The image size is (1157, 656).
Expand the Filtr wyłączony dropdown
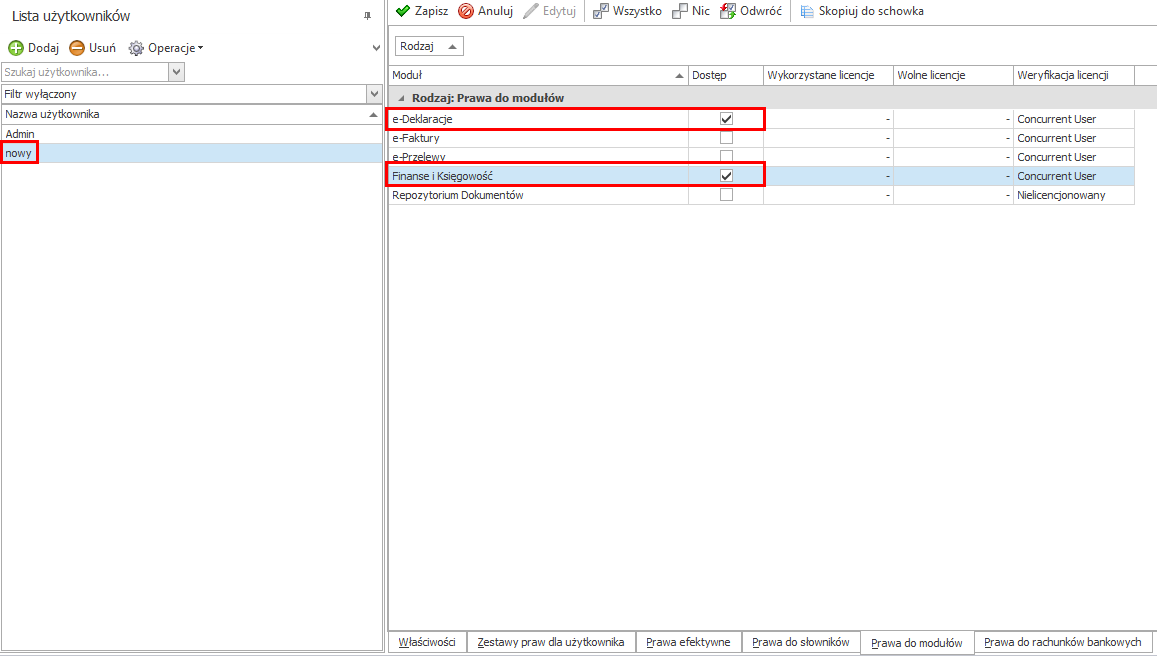(375, 94)
